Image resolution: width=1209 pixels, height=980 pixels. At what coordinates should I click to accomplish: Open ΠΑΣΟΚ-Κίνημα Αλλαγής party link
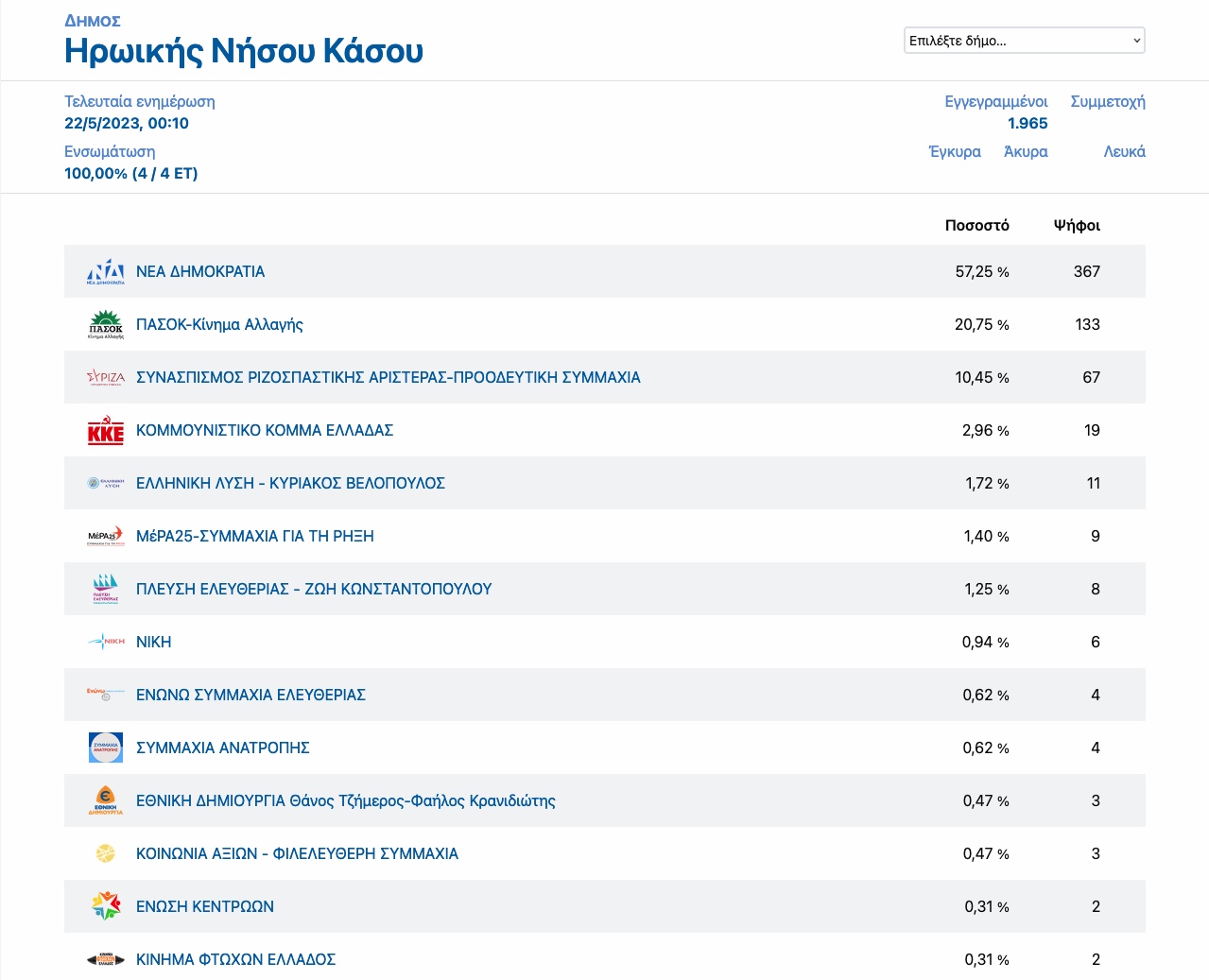219,324
